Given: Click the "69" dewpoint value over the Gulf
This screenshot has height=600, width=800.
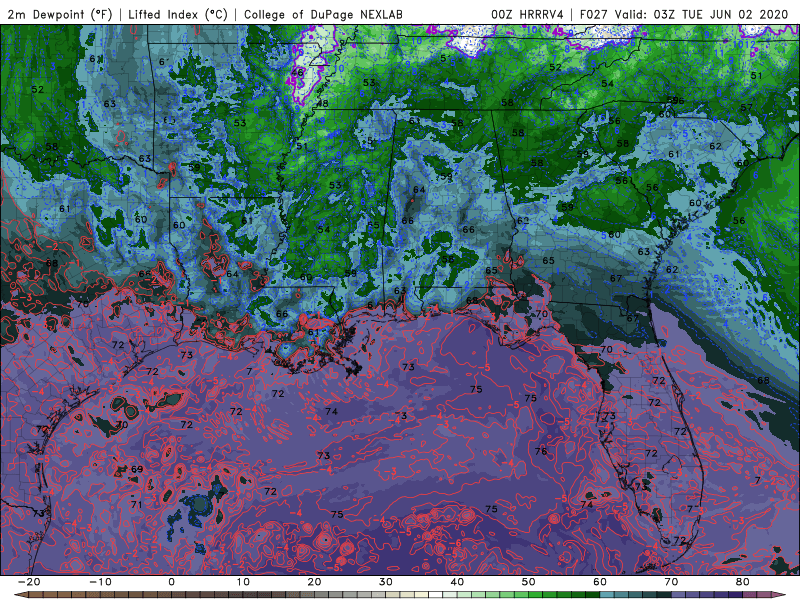Looking at the screenshot, I should (137, 469).
